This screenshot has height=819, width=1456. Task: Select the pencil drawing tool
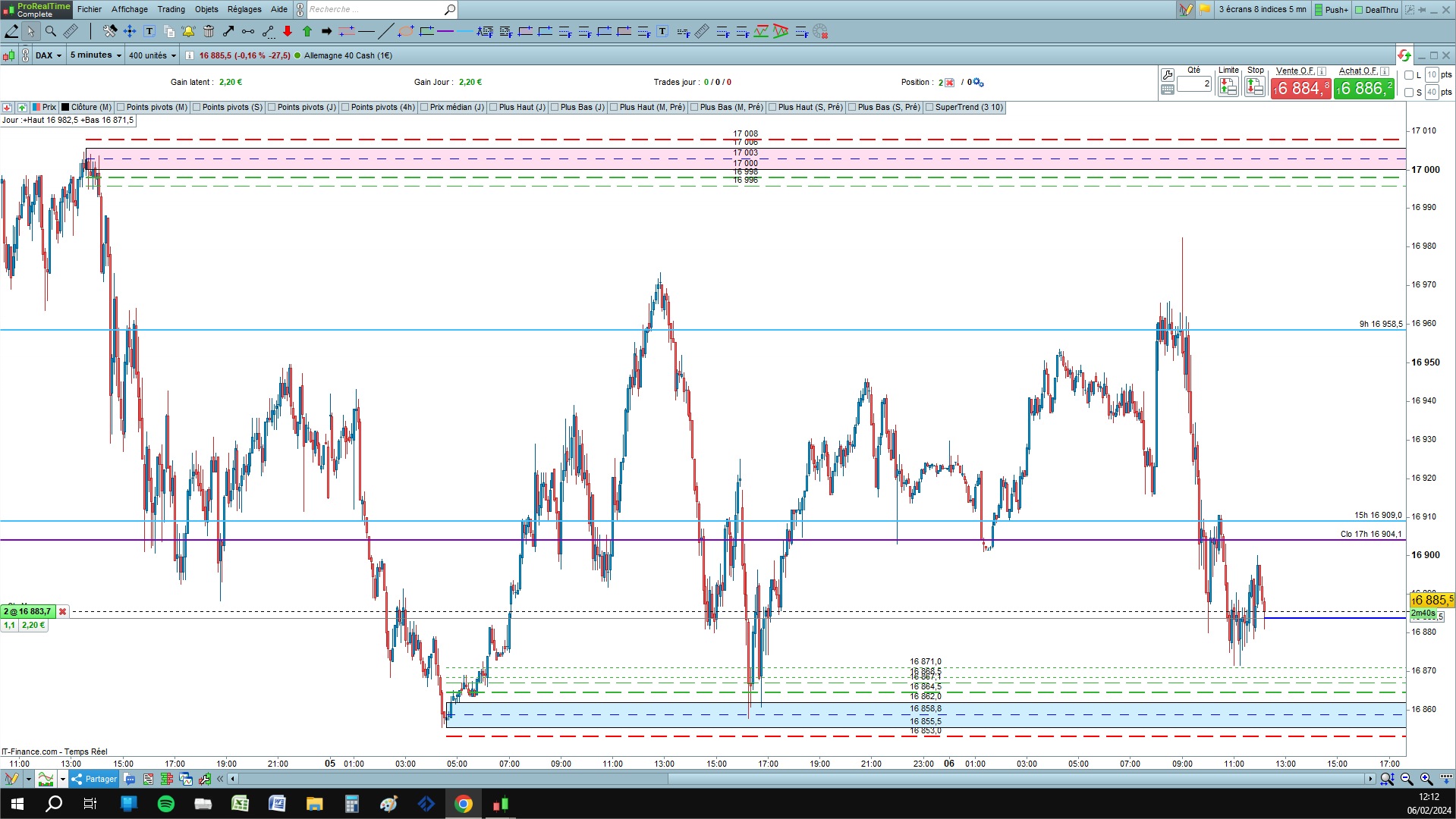11,31
